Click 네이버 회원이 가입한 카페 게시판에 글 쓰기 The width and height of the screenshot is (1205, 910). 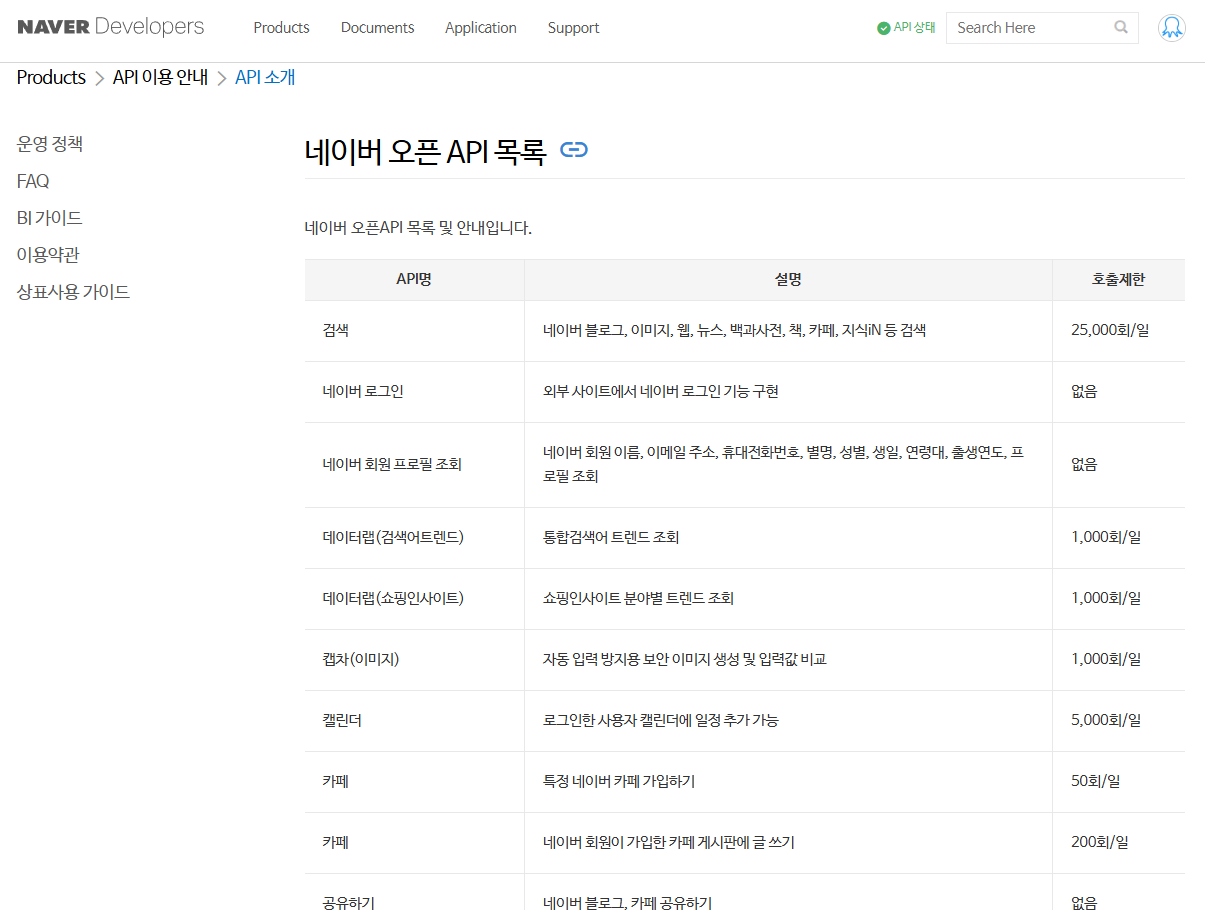click(x=669, y=842)
